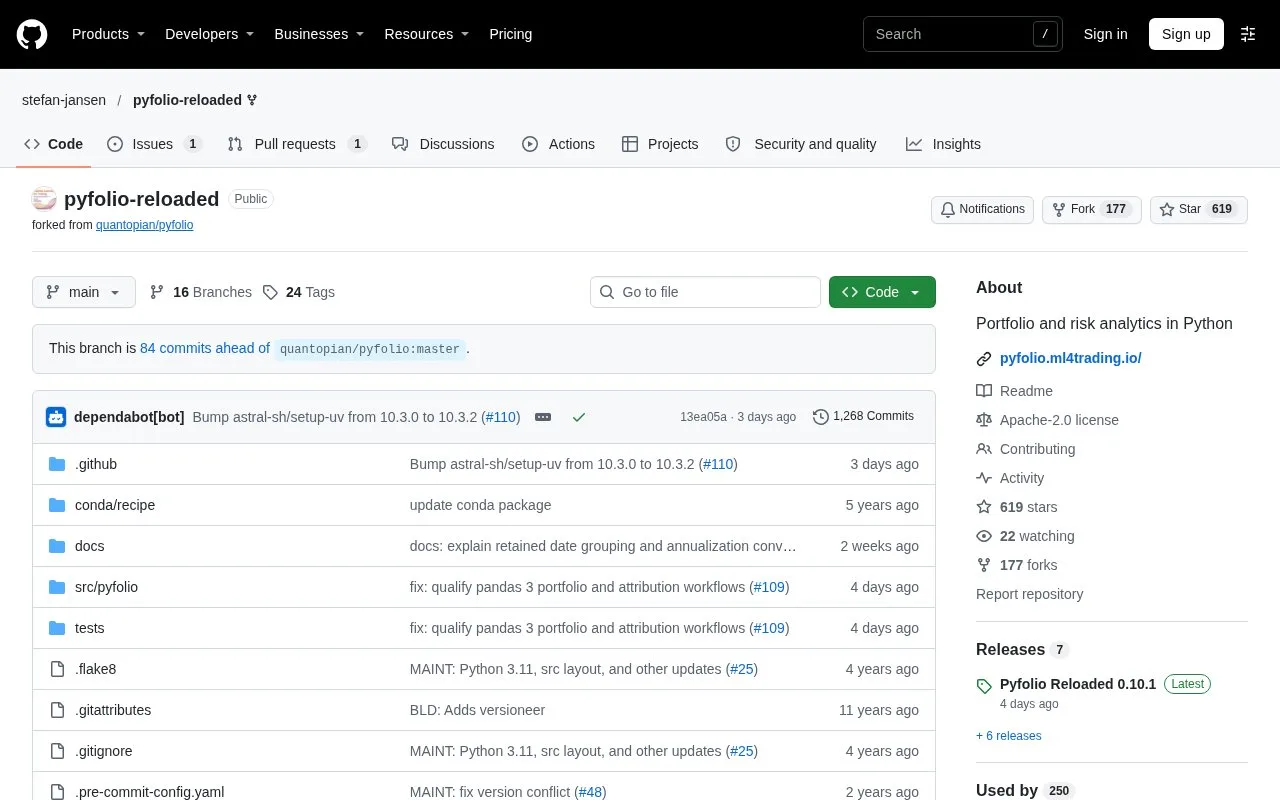Viewport: 1280px width, 800px height.
Task: Expand the Developers menu
Action: pyautogui.click(x=209, y=34)
